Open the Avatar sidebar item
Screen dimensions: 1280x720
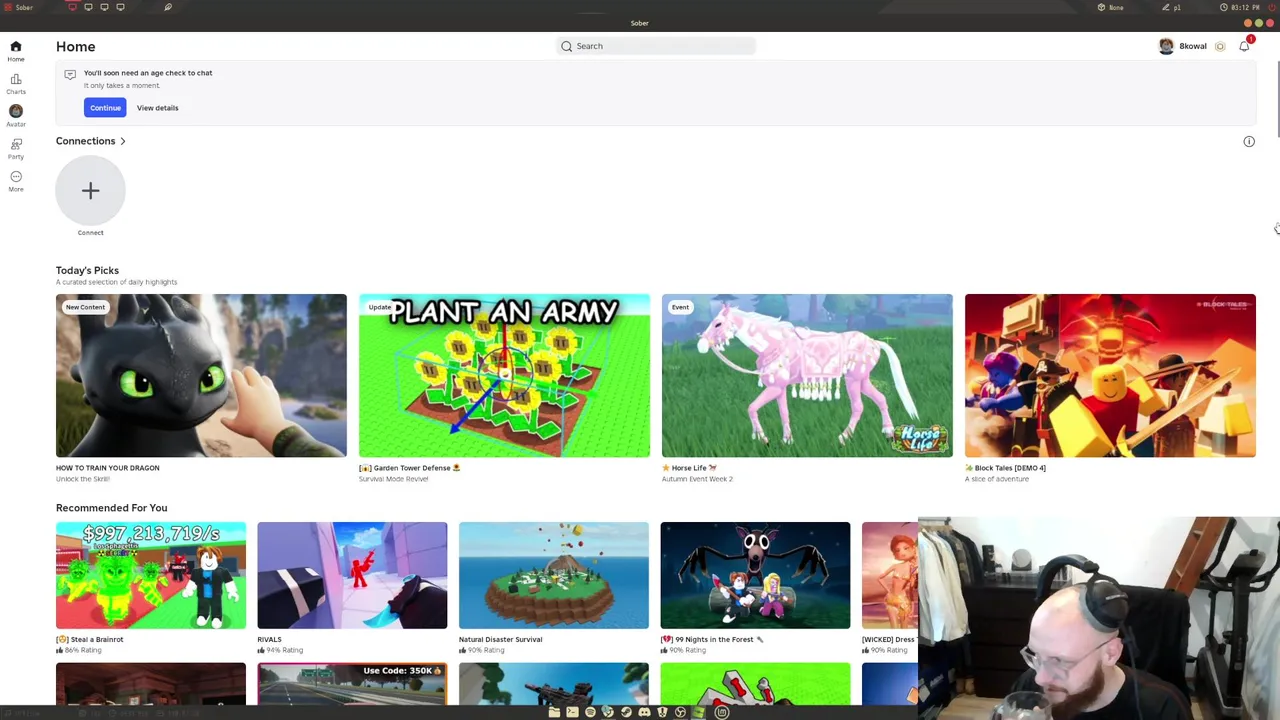pos(16,116)
